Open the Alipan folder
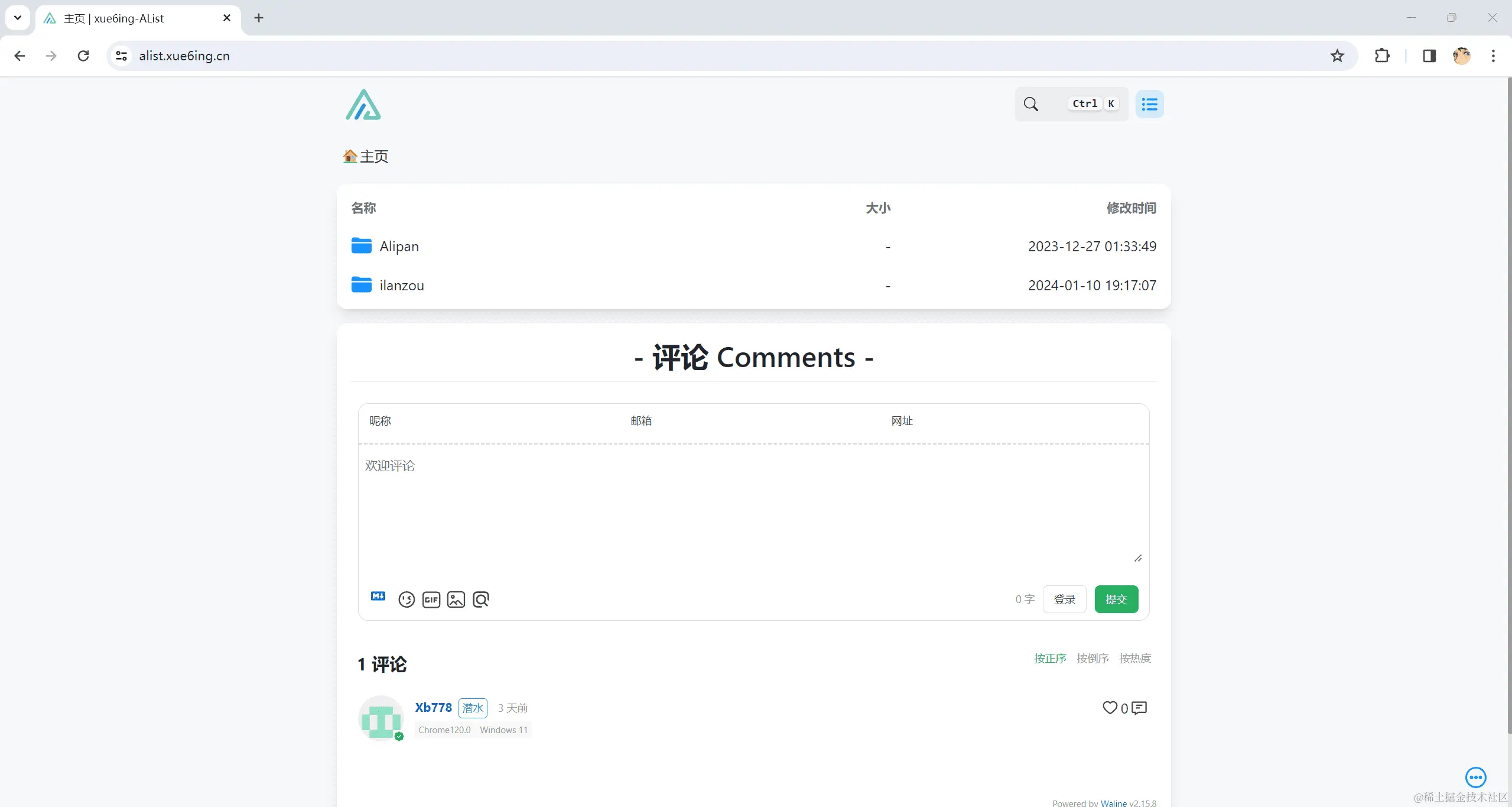1512x807 pixels. click(399, 246)
